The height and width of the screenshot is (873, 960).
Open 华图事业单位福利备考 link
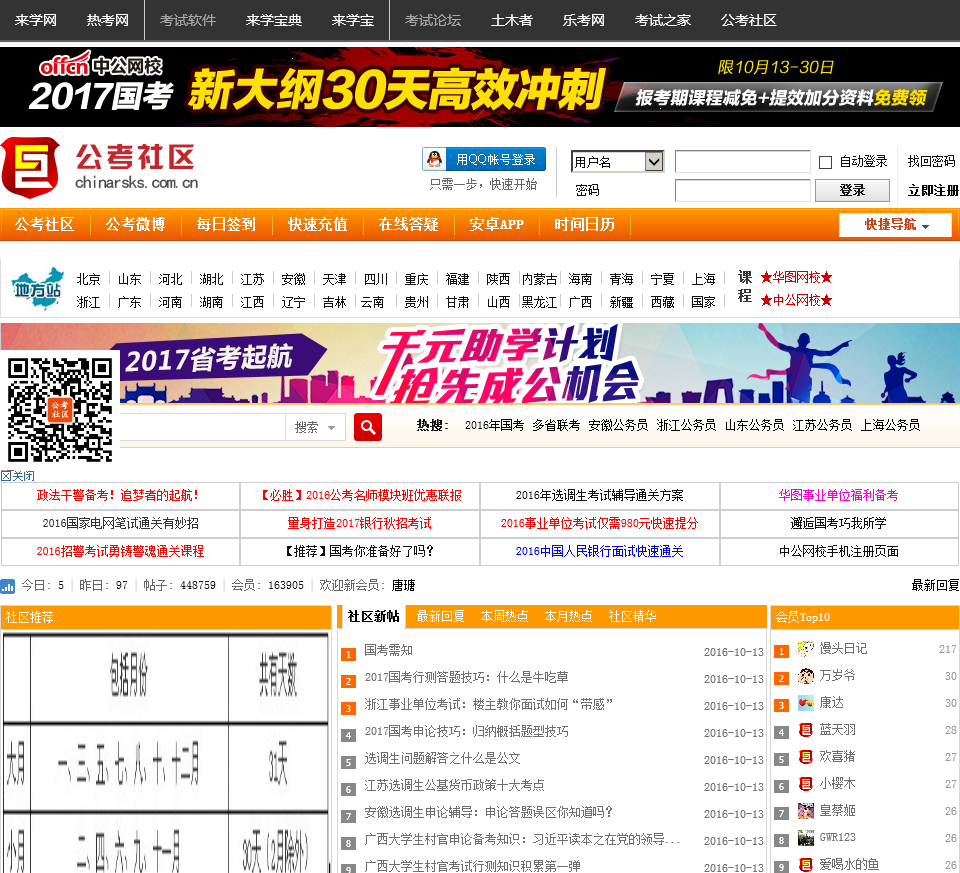coord(838,495)
